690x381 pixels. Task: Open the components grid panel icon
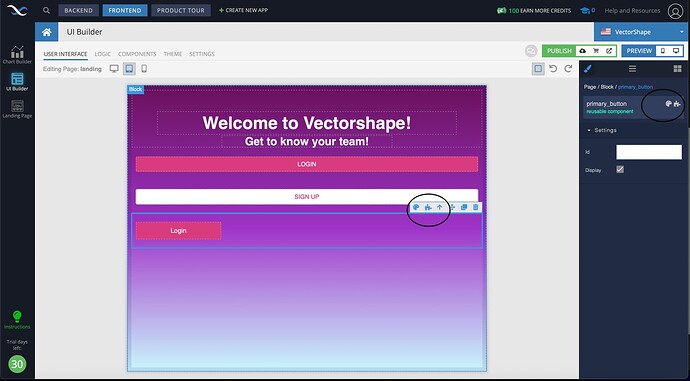click(x=677, y=69)
